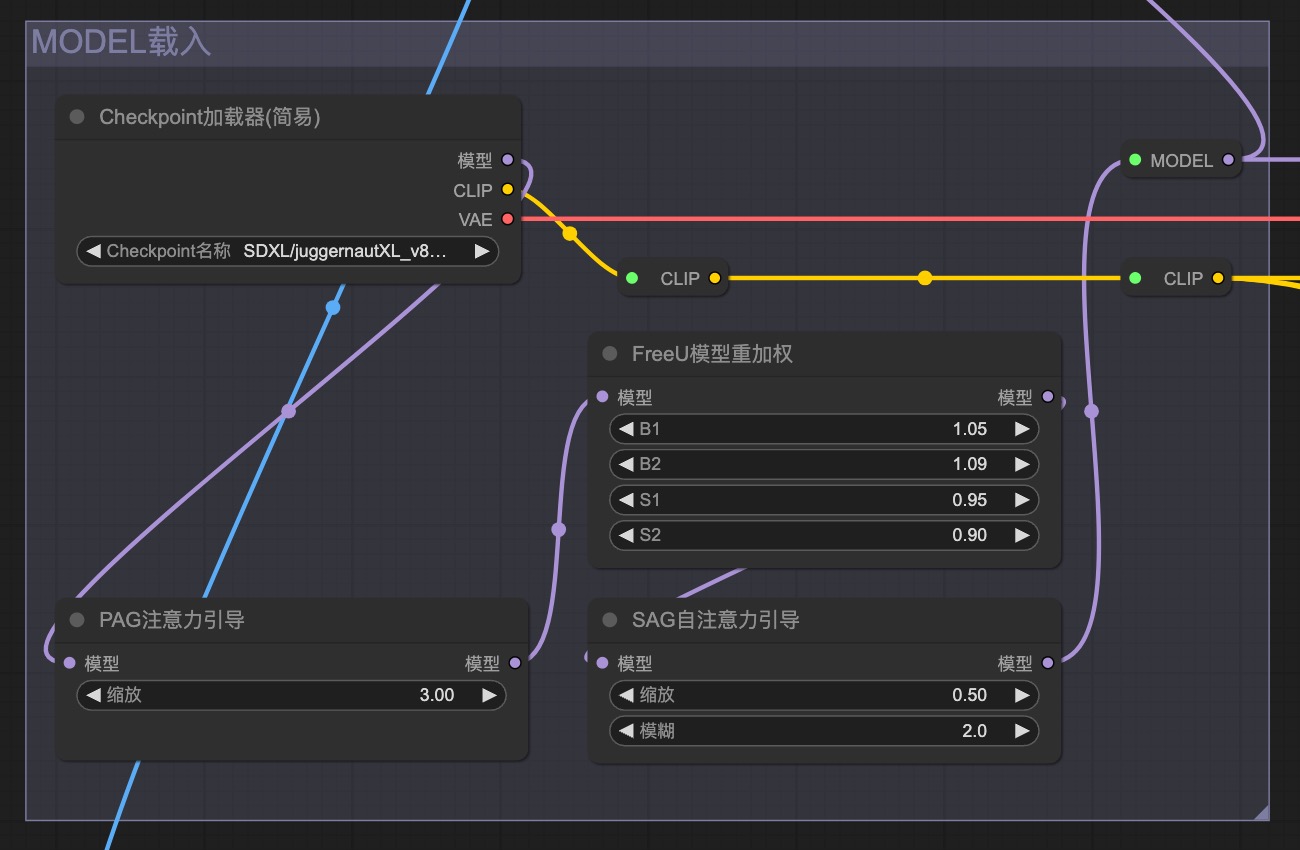Image resolution: width=1300 pixels, height=850 pixels.
Task: Decrease S2 value with the left arrow
Action: tap(626, 535)
